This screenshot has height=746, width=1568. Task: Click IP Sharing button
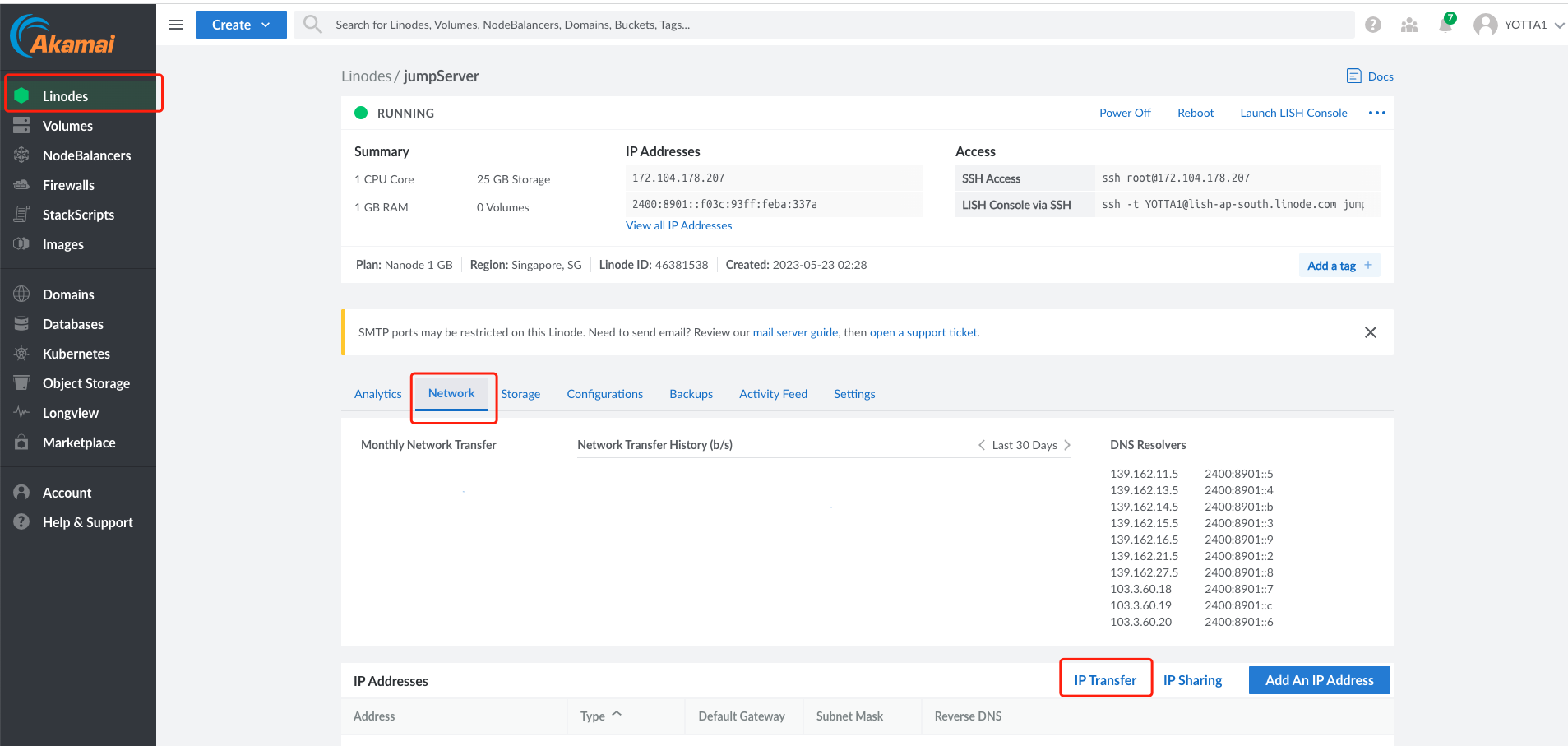click(x=1192, y=680)
